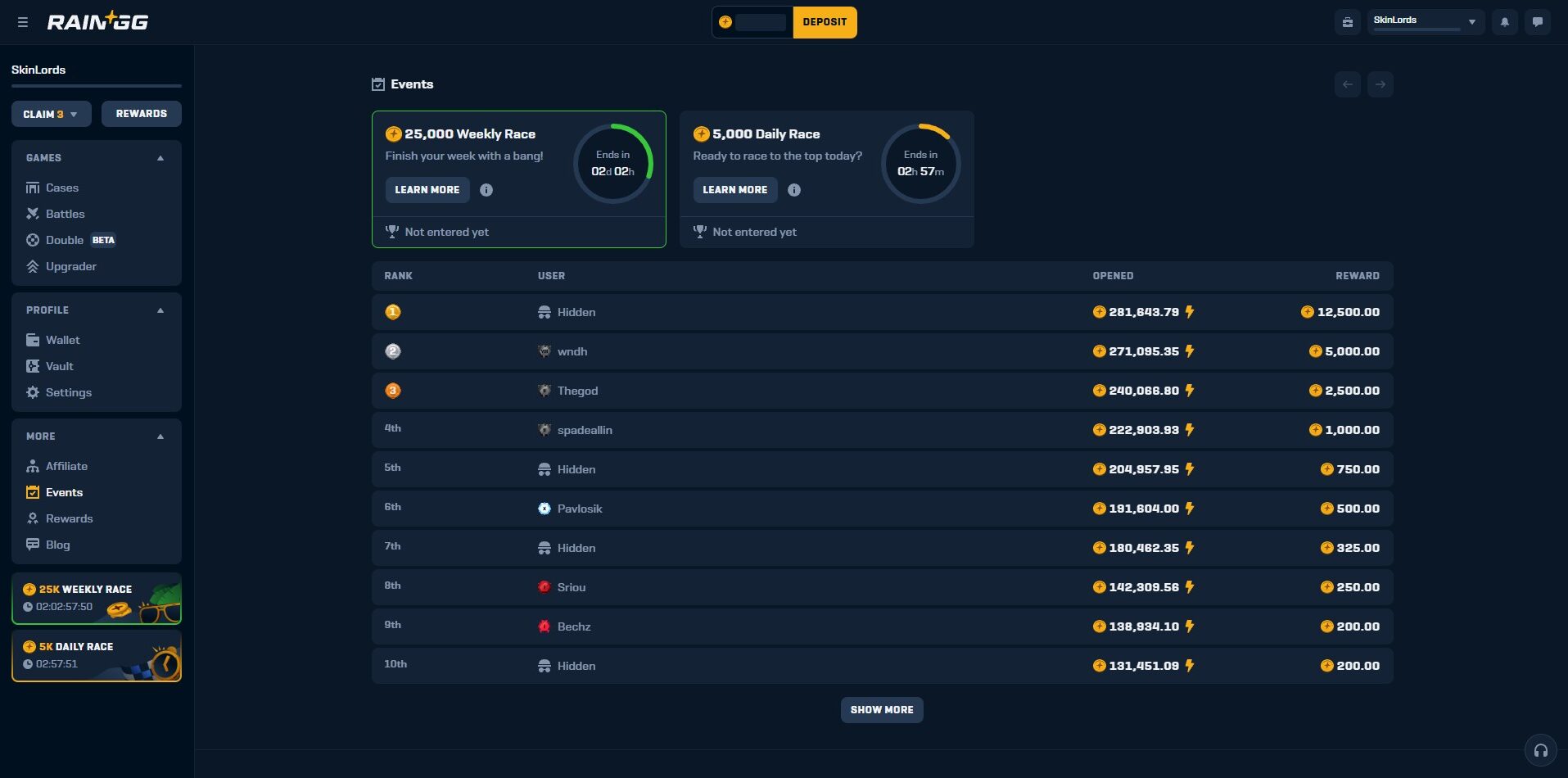Open the Blog link

[57, 545]
